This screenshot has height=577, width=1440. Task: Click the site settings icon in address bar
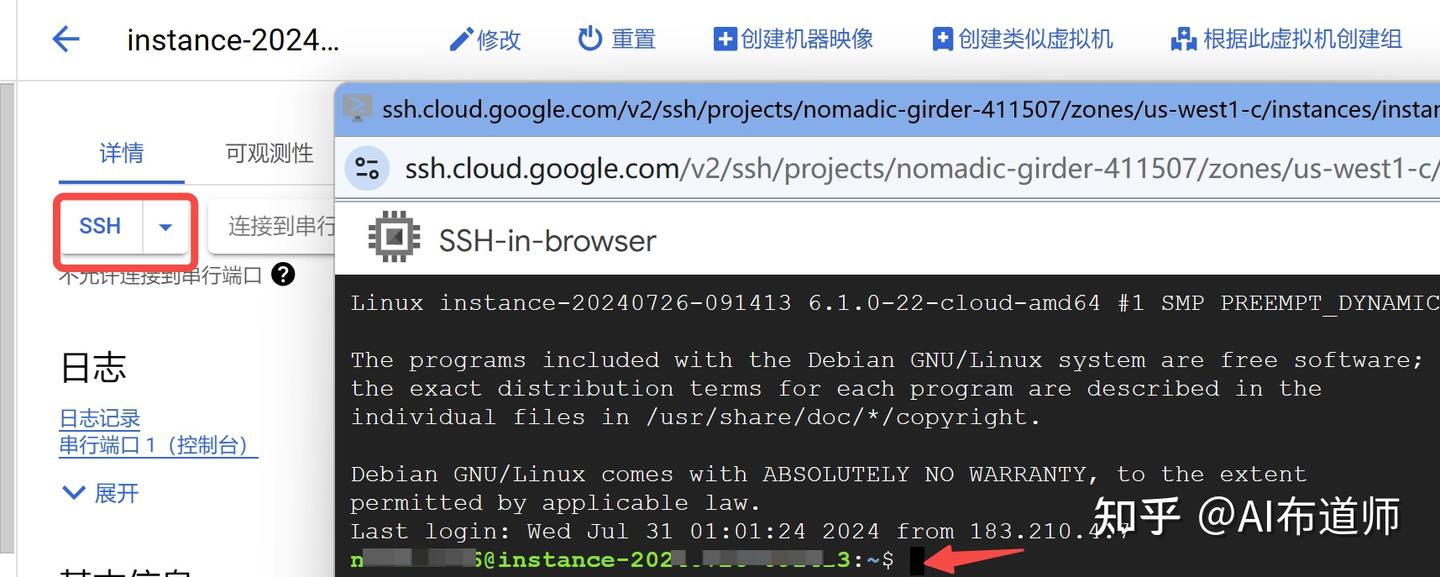(367, 168)
